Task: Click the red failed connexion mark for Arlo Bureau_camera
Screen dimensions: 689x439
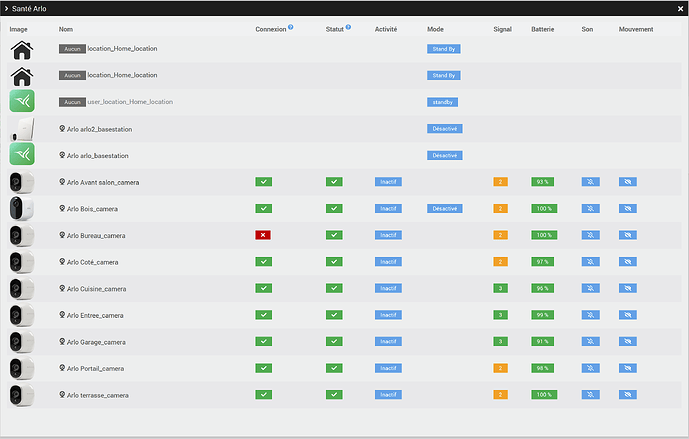Action: pyautogui.click(x=263, y=235)
